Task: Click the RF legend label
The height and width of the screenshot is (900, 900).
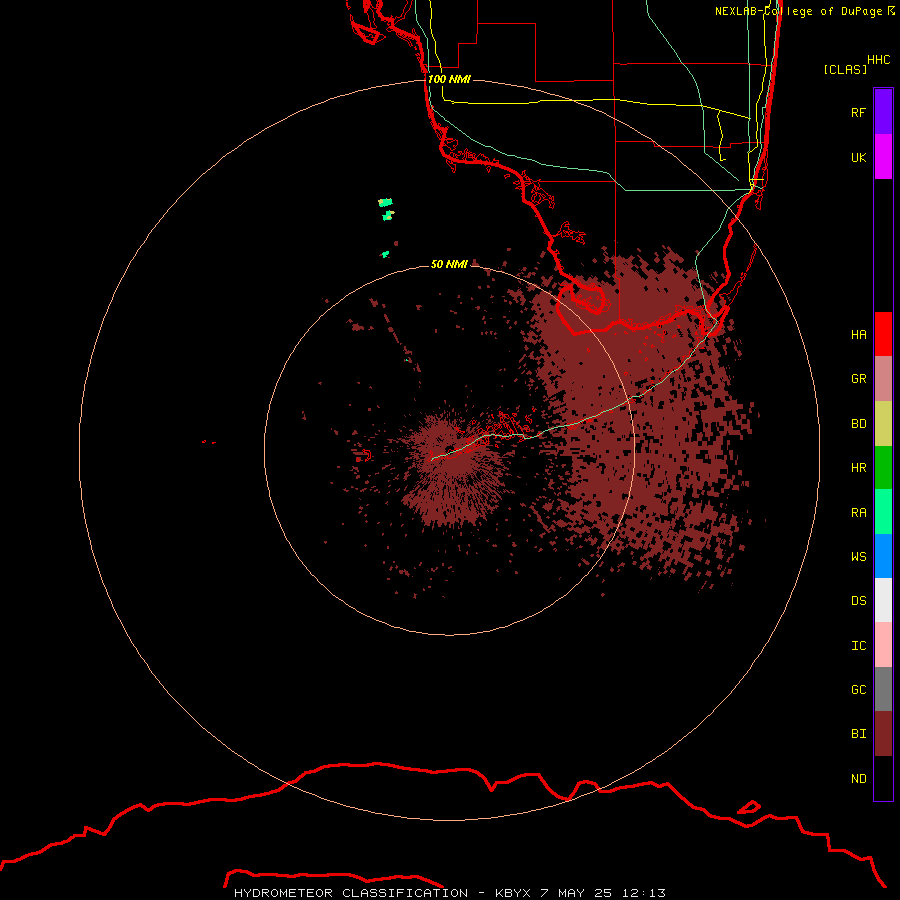Action: [x=858, y=112]
